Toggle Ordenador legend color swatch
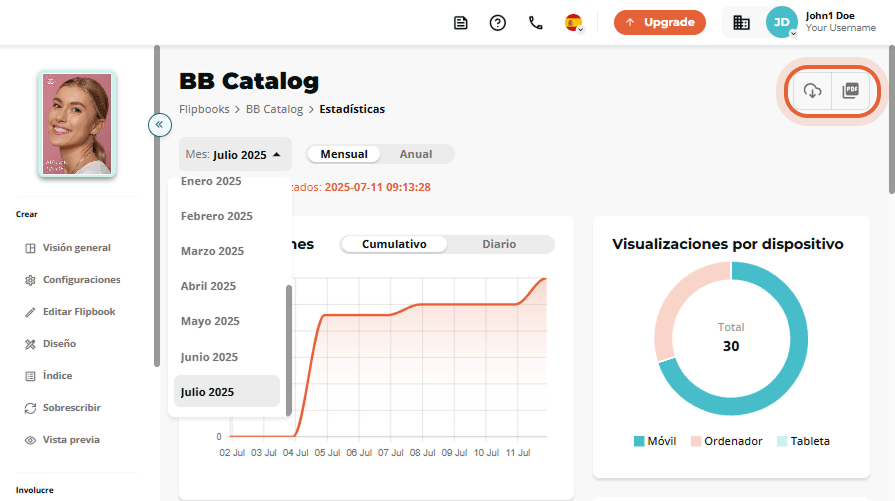Viewport: 895px width, 501px height. (x=696, y=441)
